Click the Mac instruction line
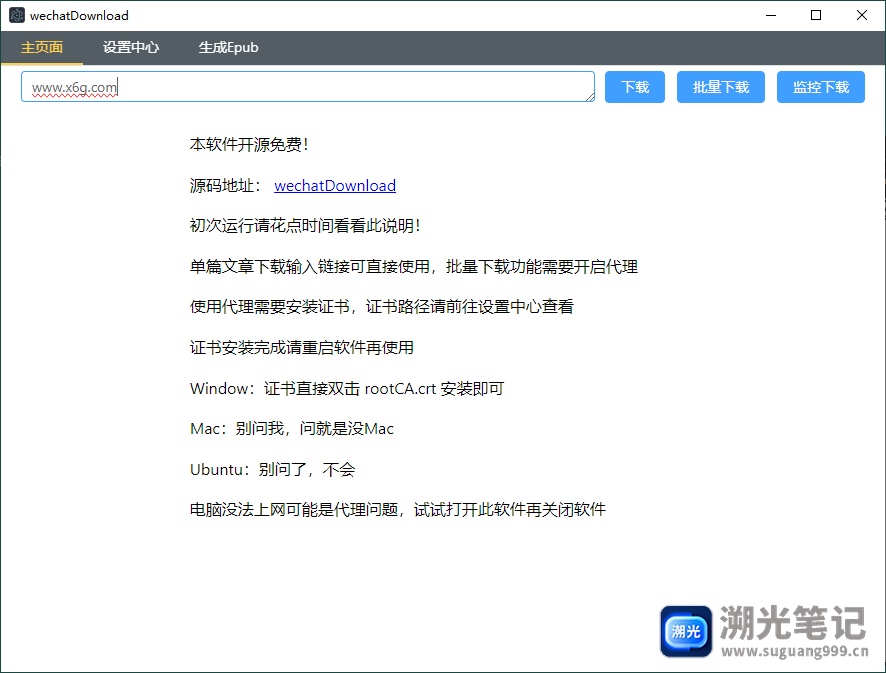Viewport: 886px width, 673px height. tap(292, 428)
